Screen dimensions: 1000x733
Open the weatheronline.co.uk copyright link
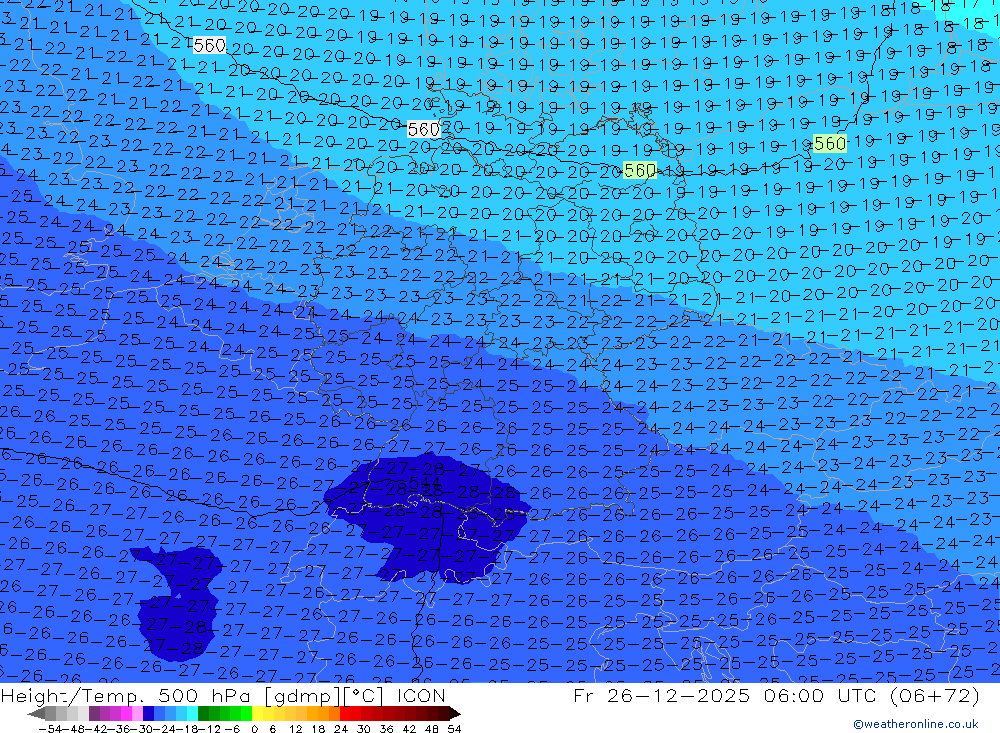915,724
